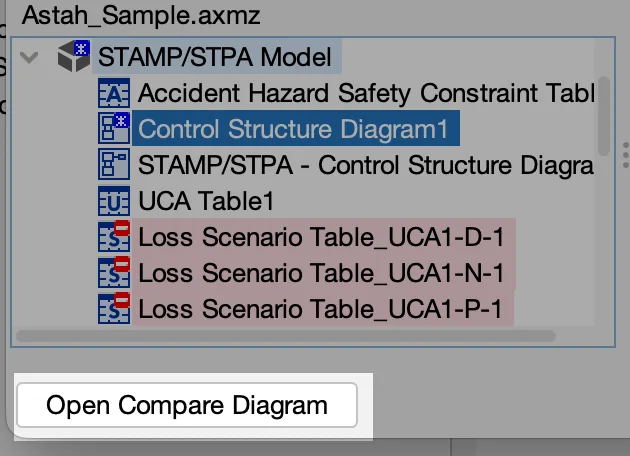Select STAMP/STPA - Control Structure Diagram entry
Viewport: 630px width, 456px height.
coord(366,165)
